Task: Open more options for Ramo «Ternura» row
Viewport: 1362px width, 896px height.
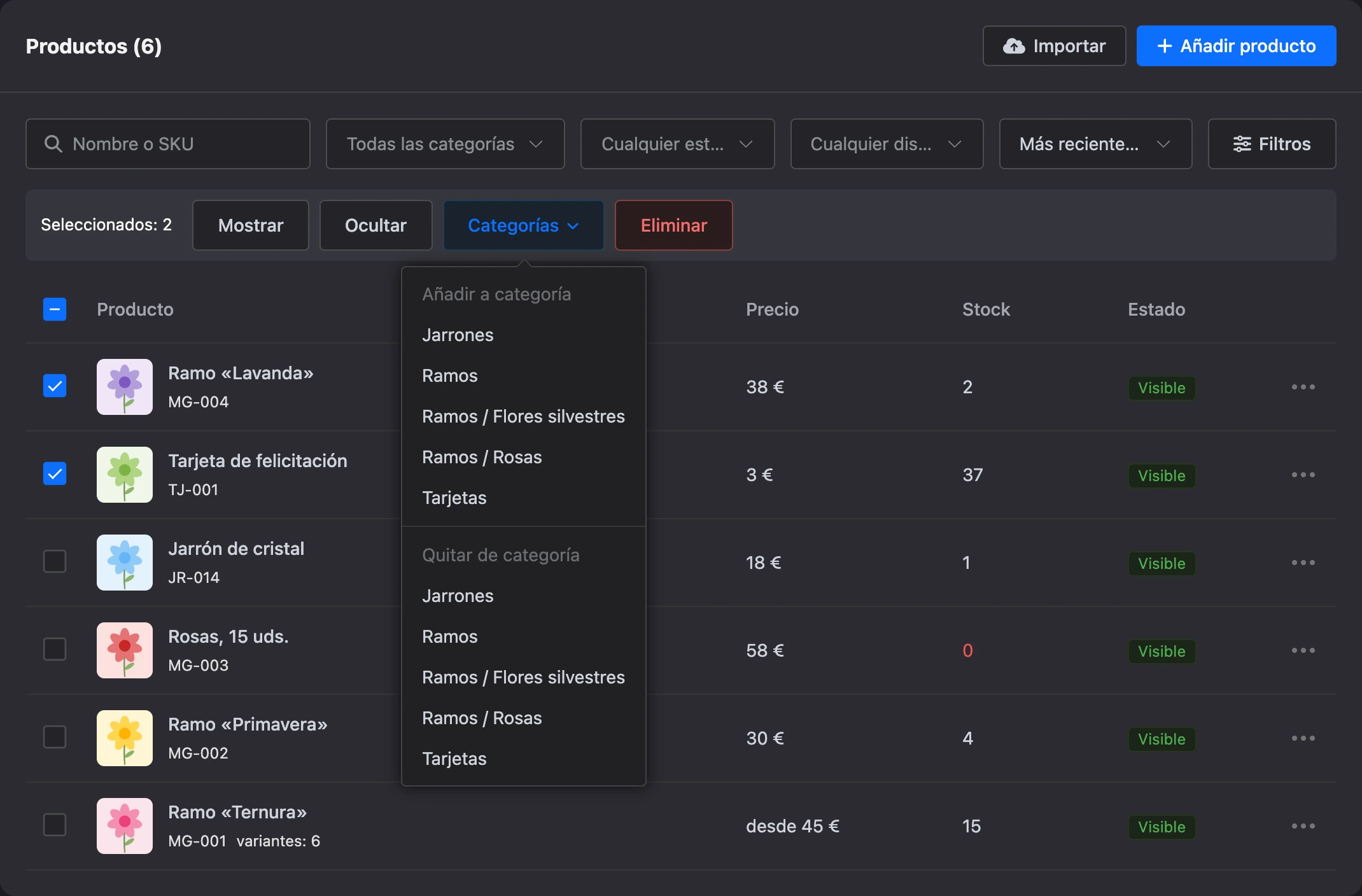Action: pyautogui.click(x=1303, y=826)
